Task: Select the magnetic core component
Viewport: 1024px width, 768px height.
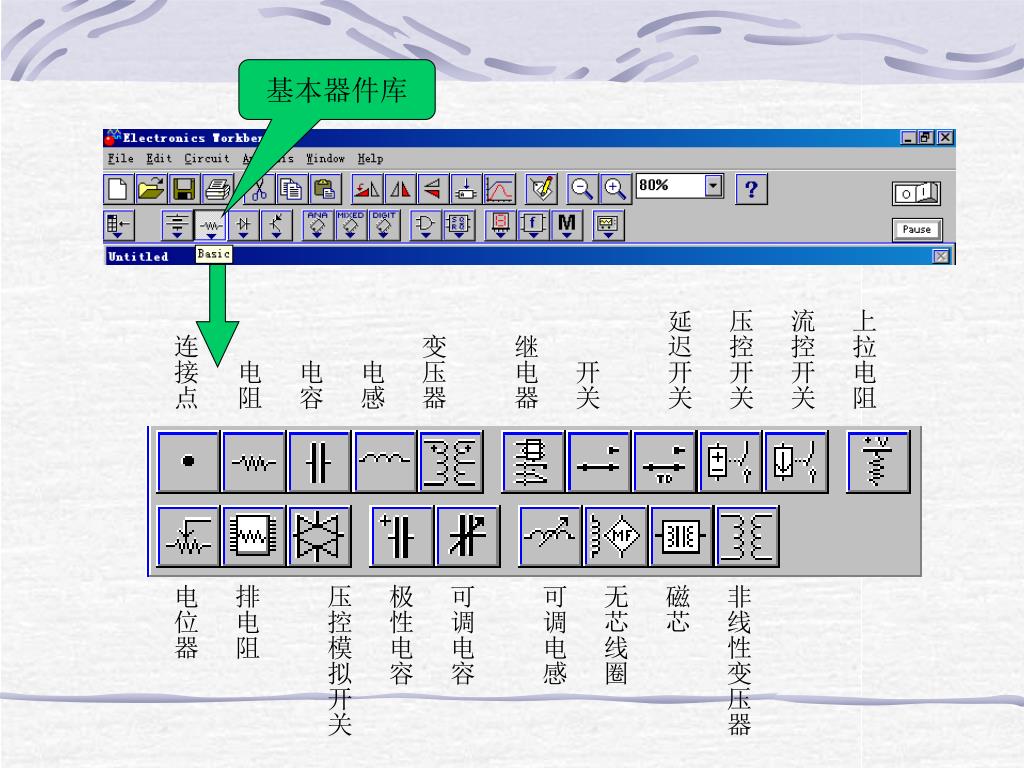Action: point(681,536)
